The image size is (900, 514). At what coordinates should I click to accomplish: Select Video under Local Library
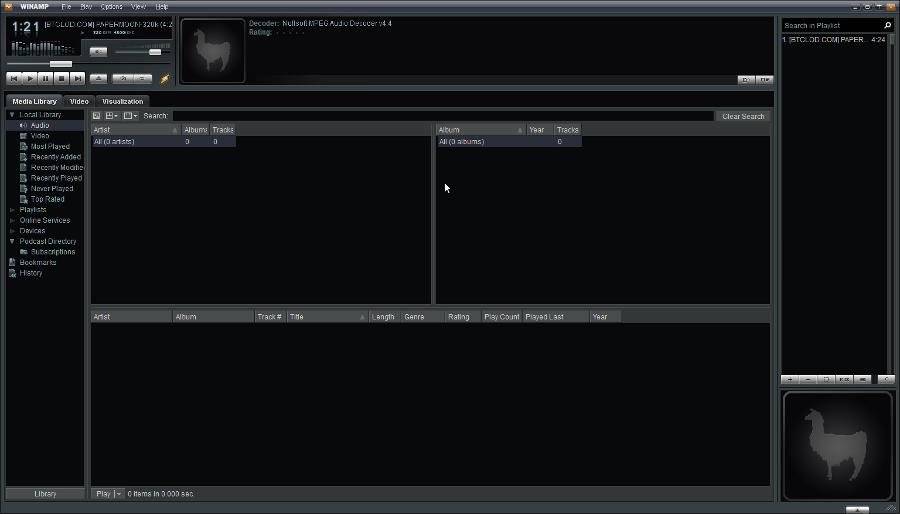40,136
